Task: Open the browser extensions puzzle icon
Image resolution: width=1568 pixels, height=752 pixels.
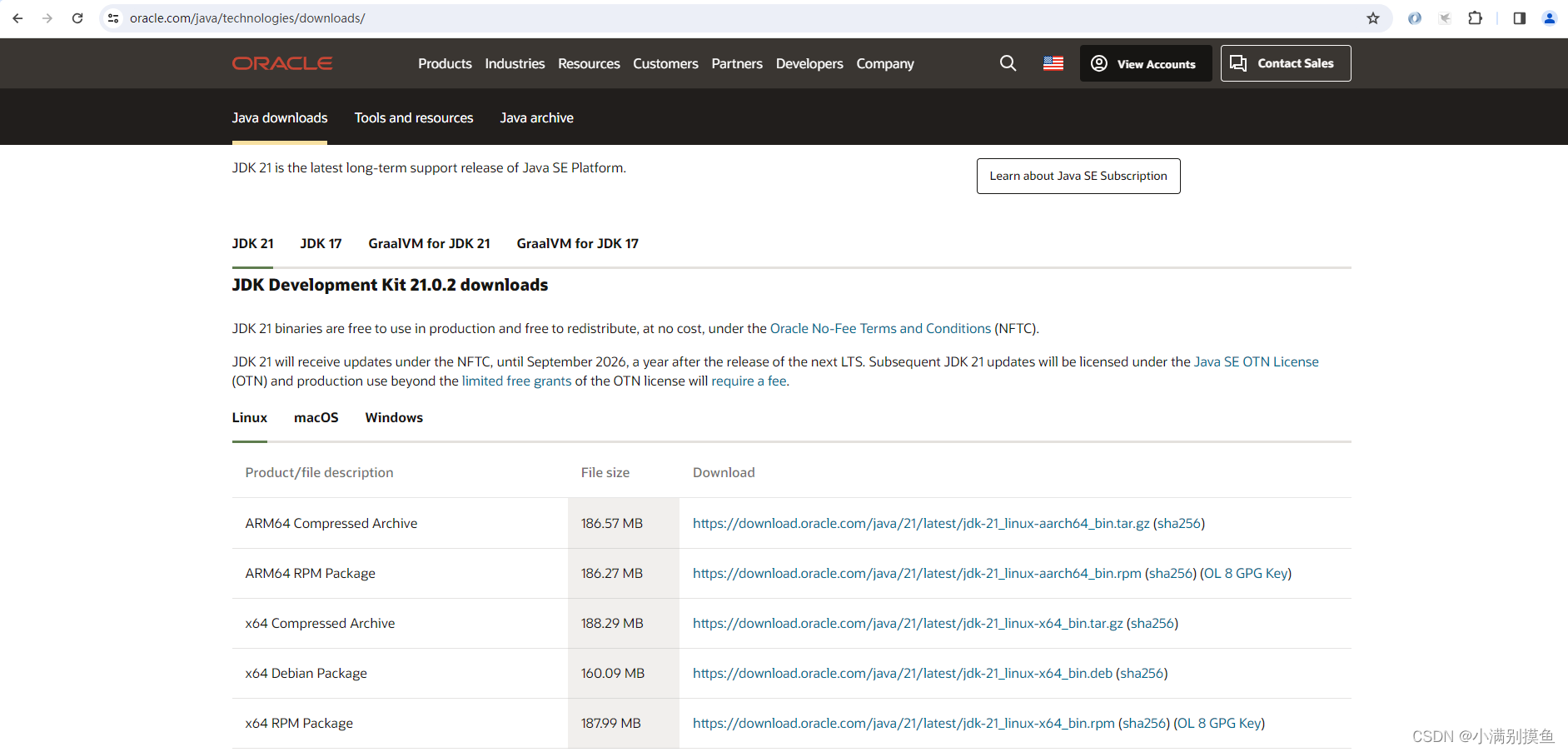Action: tap(1475, 18)
